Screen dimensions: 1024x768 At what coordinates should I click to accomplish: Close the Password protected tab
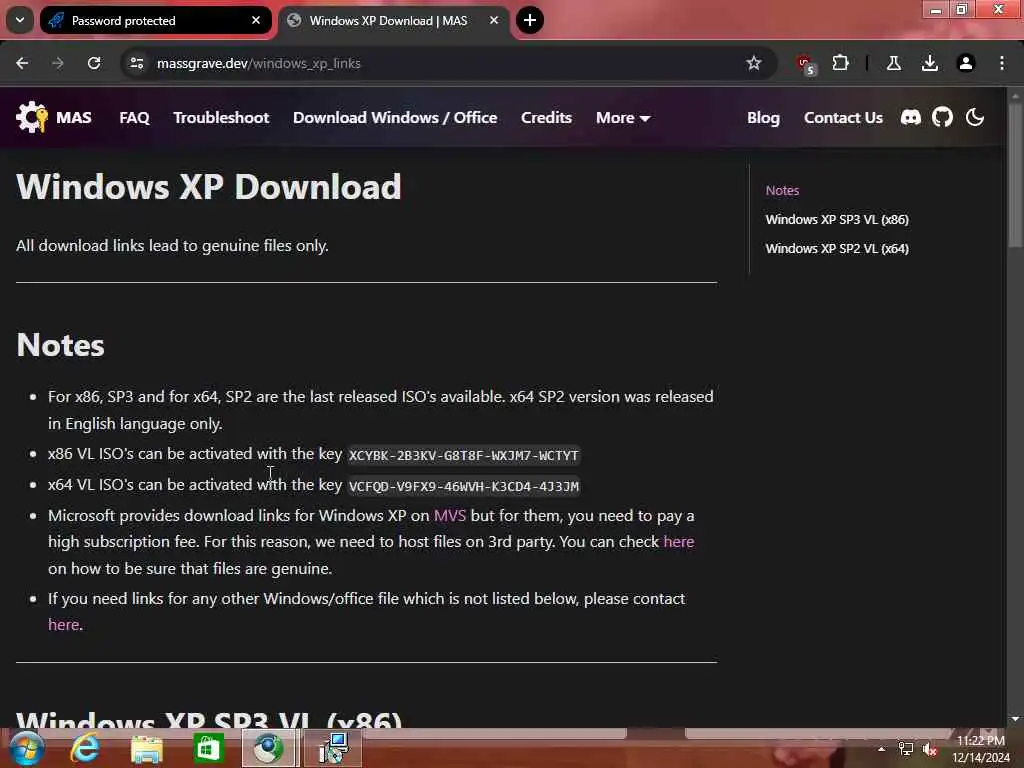(256, 20)
